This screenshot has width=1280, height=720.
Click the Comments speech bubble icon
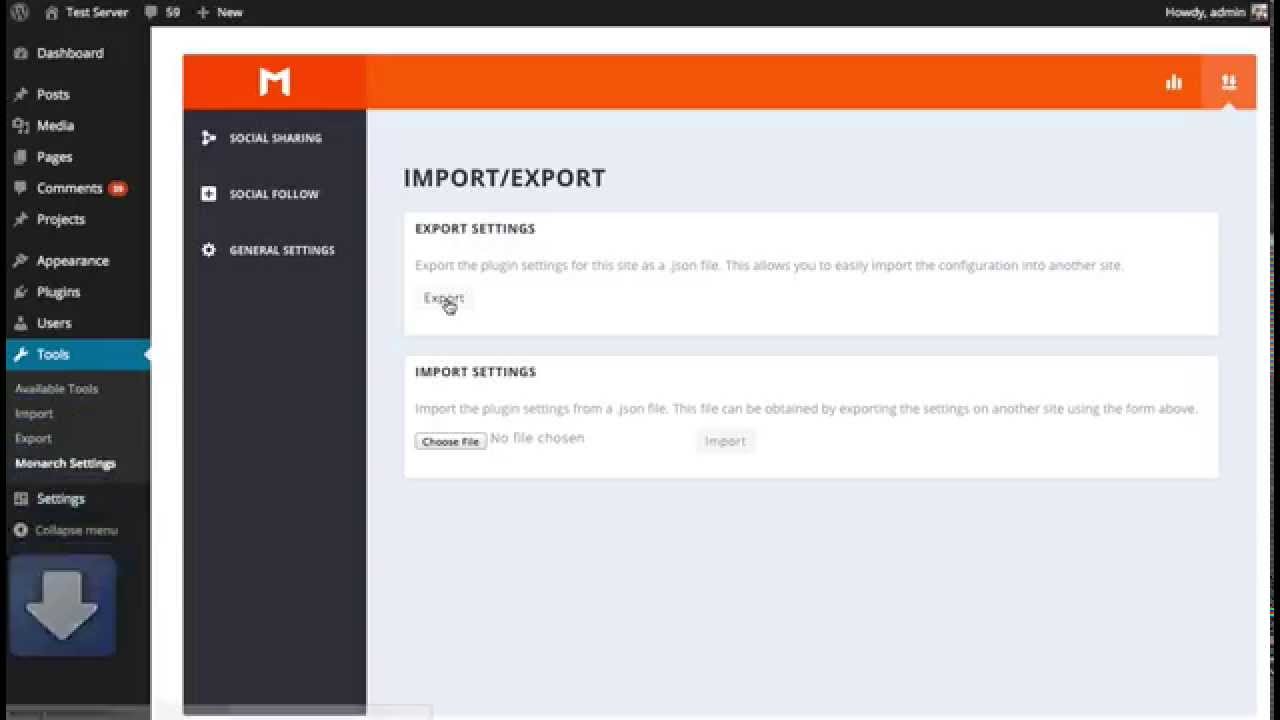[20, 188]
